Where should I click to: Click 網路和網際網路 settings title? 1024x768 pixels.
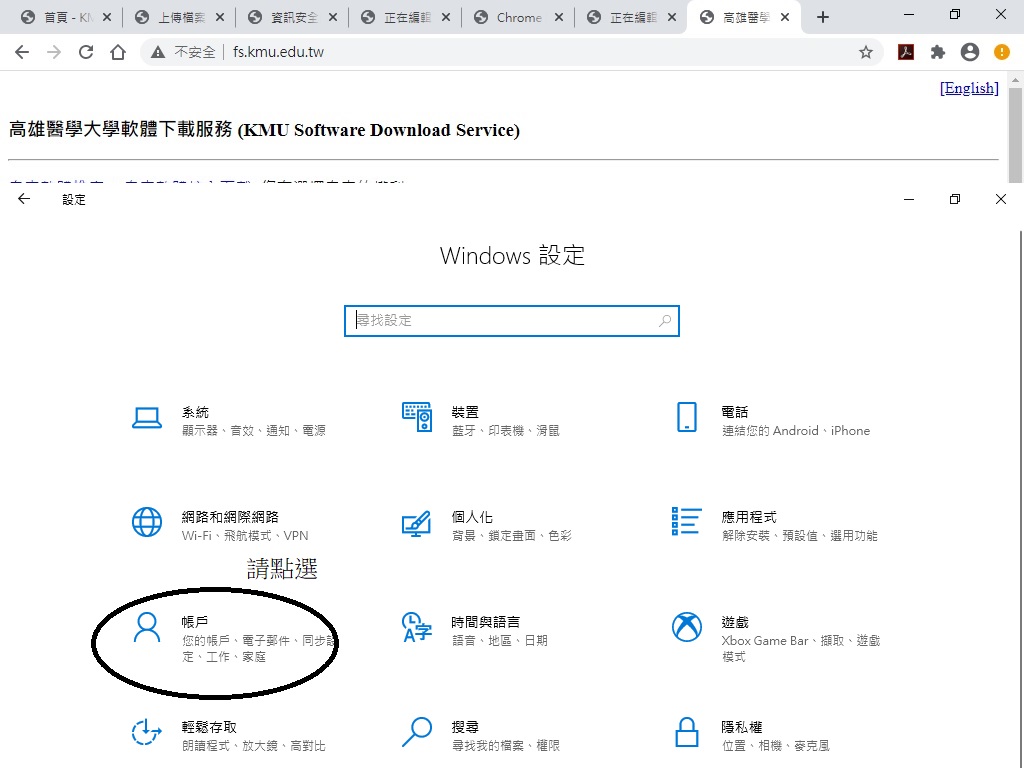pos(230,517)
